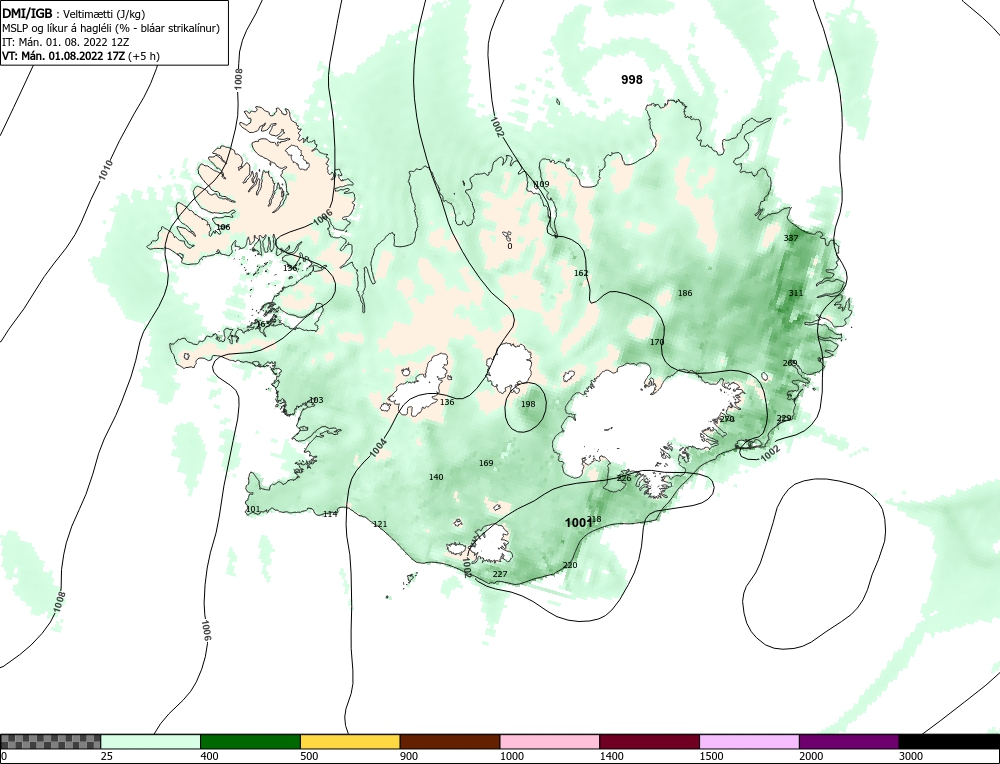1000x764 pixels.
Task: Click the 3000 tick label in the legend
Action: tap(911, 757)
